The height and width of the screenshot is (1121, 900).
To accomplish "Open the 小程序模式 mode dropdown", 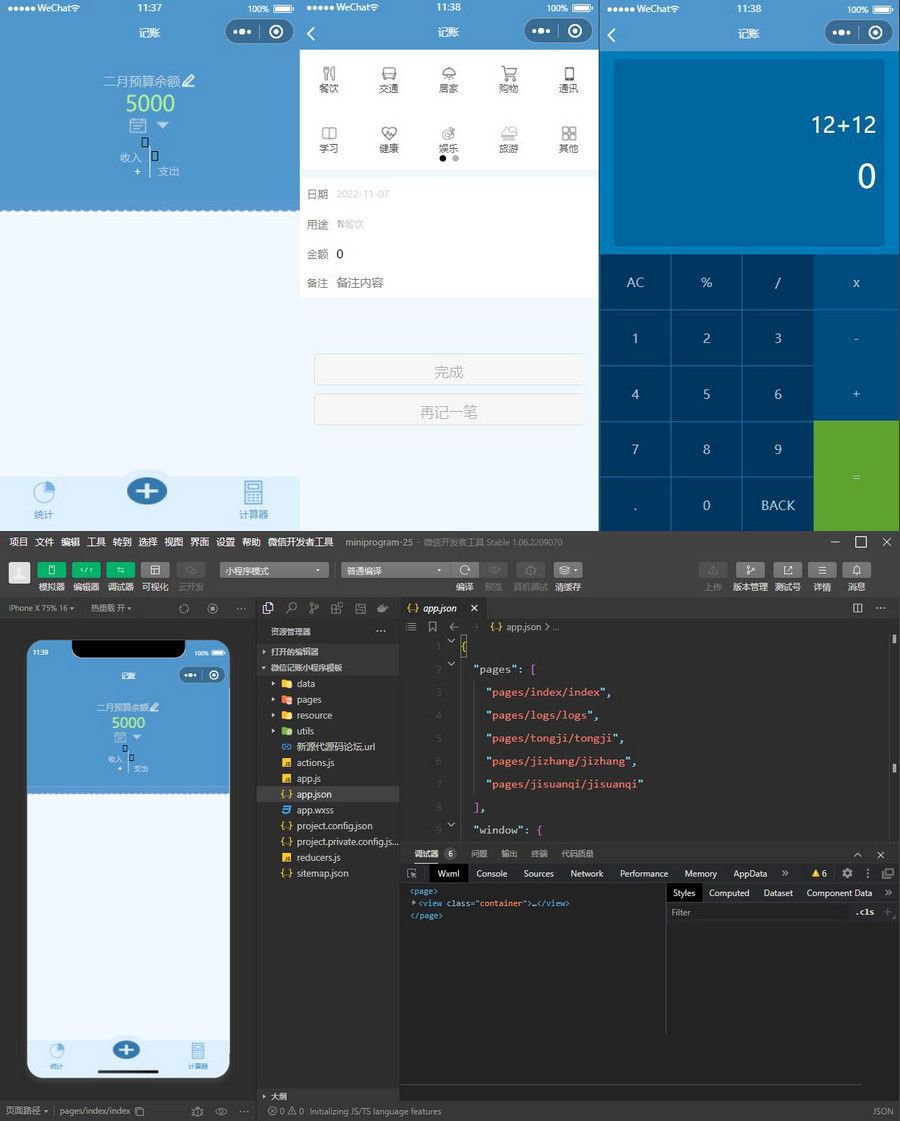I will tap(274, 570).
